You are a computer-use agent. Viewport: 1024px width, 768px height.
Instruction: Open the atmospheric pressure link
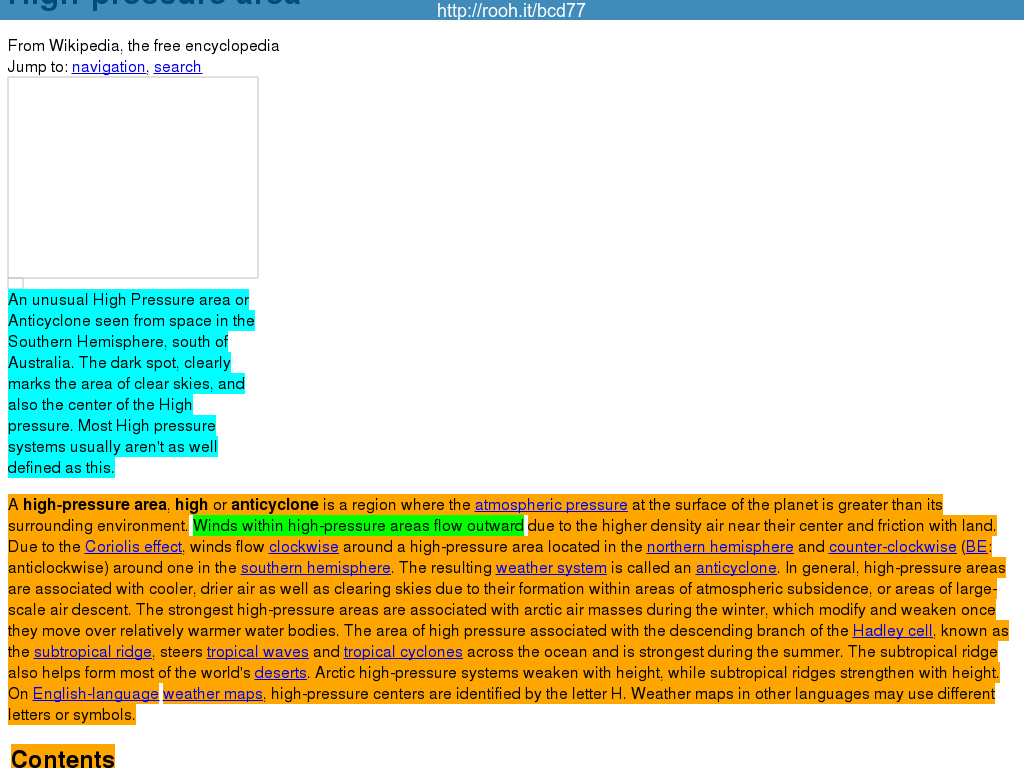(x=551, y=505)
